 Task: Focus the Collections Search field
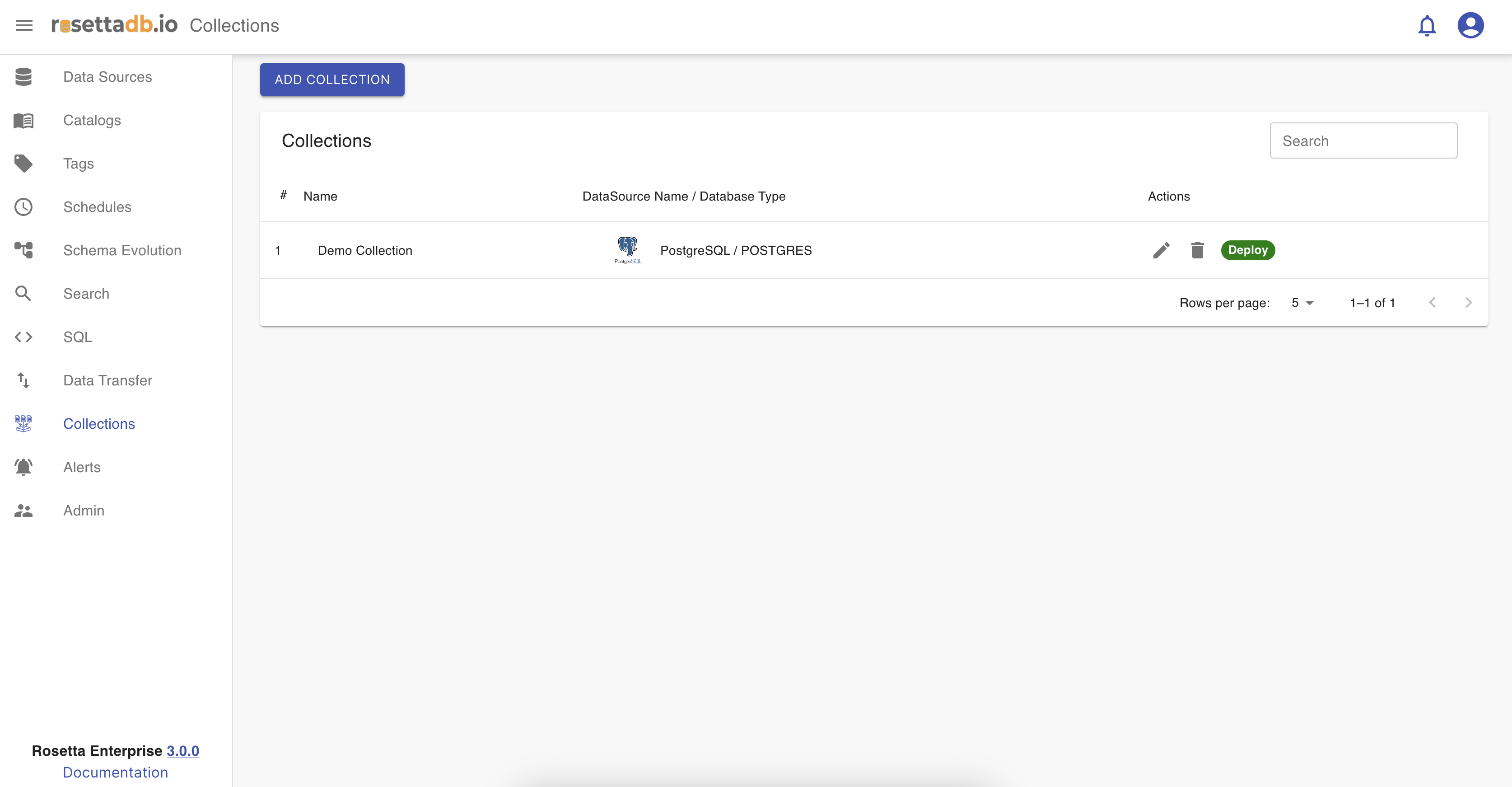(1363, 141)
